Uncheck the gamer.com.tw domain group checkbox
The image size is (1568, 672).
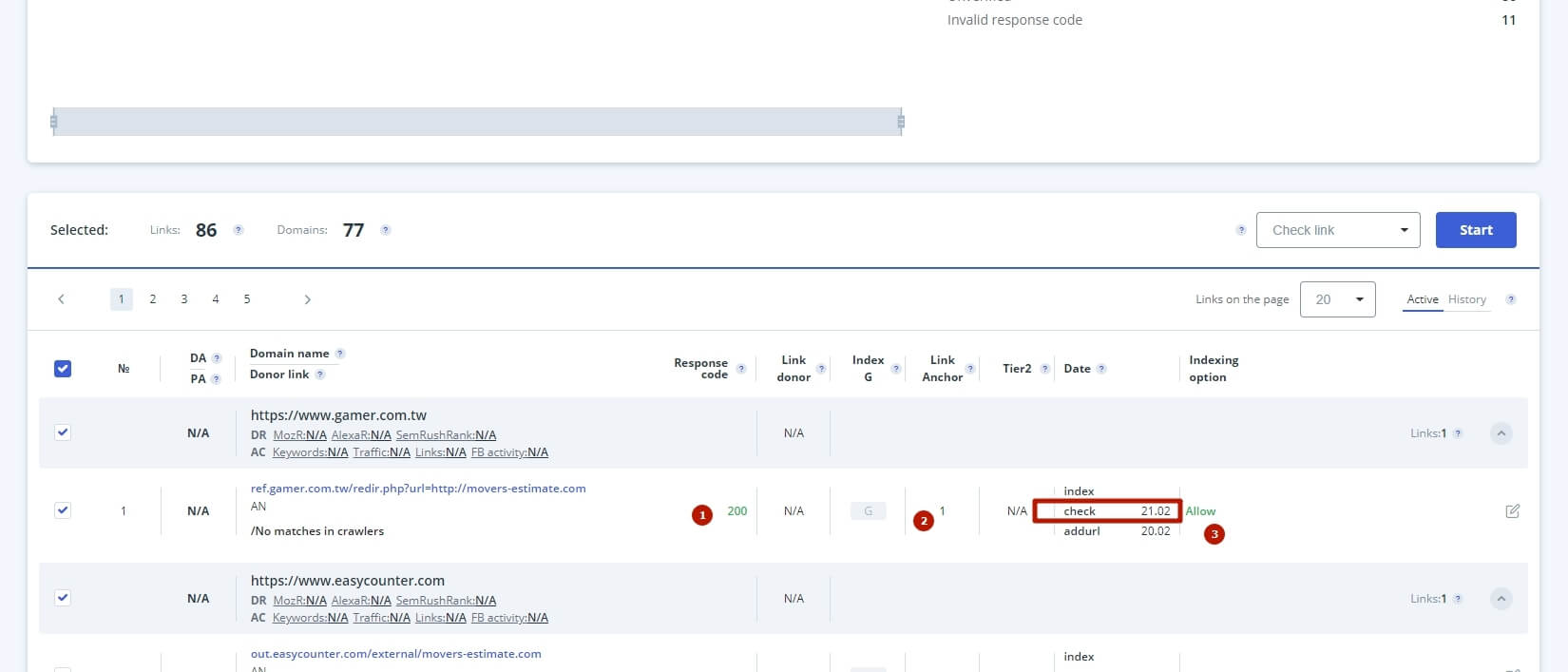coord(63,432)
